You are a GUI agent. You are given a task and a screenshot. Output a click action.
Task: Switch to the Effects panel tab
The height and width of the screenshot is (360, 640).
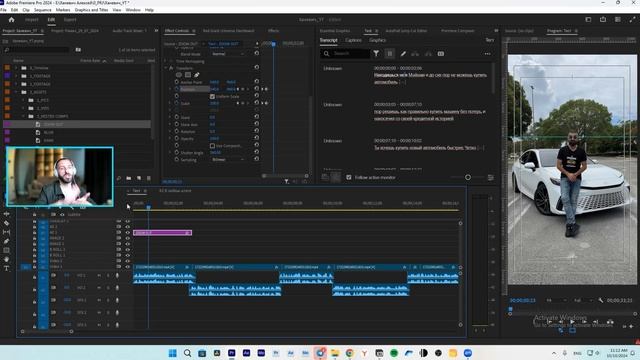pos(273,31)
